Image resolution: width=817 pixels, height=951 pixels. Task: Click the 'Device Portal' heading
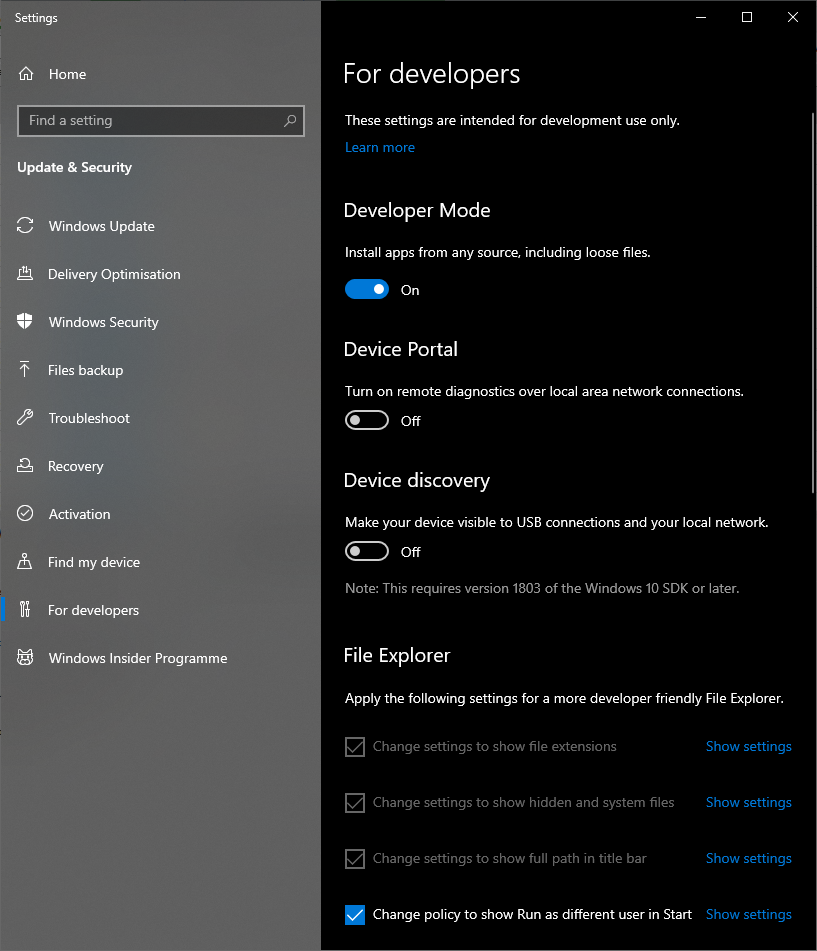400,349
